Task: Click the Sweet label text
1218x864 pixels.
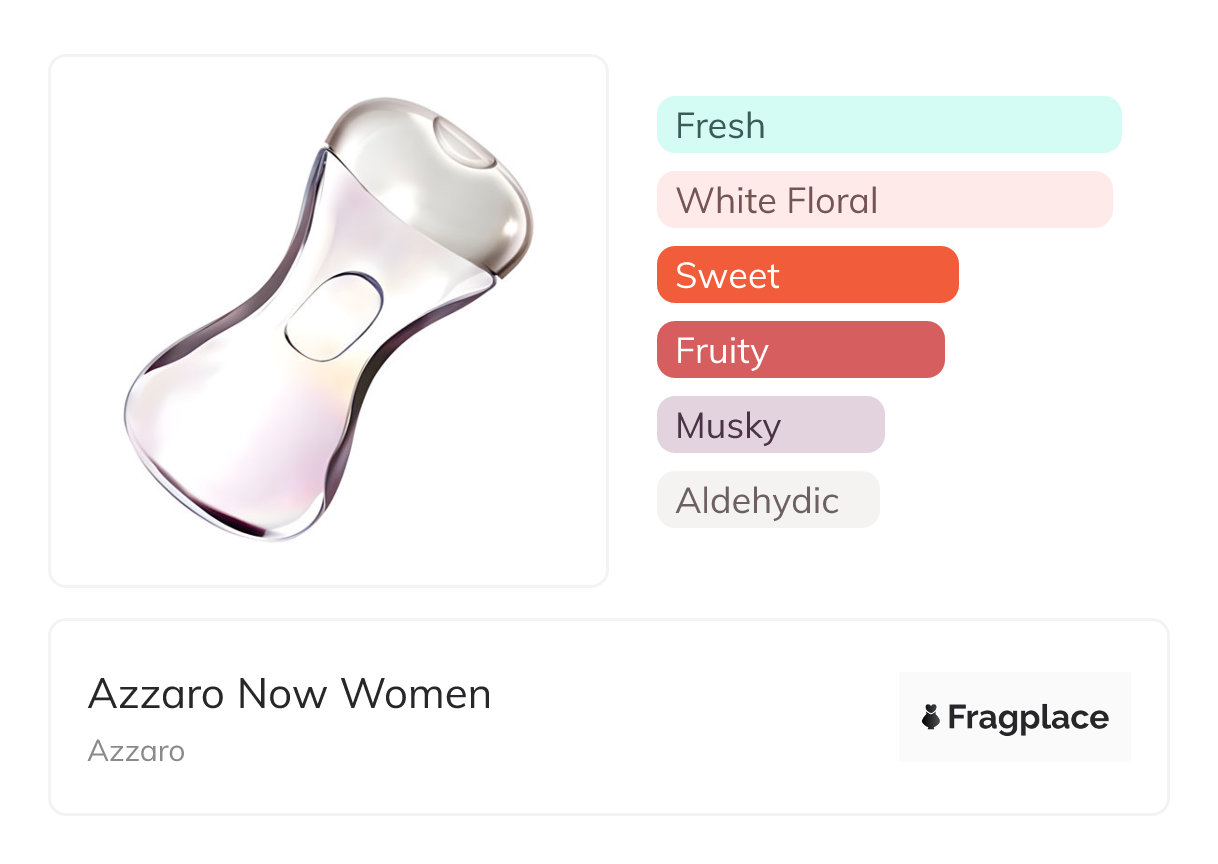Action: click(x=727, y=276)
